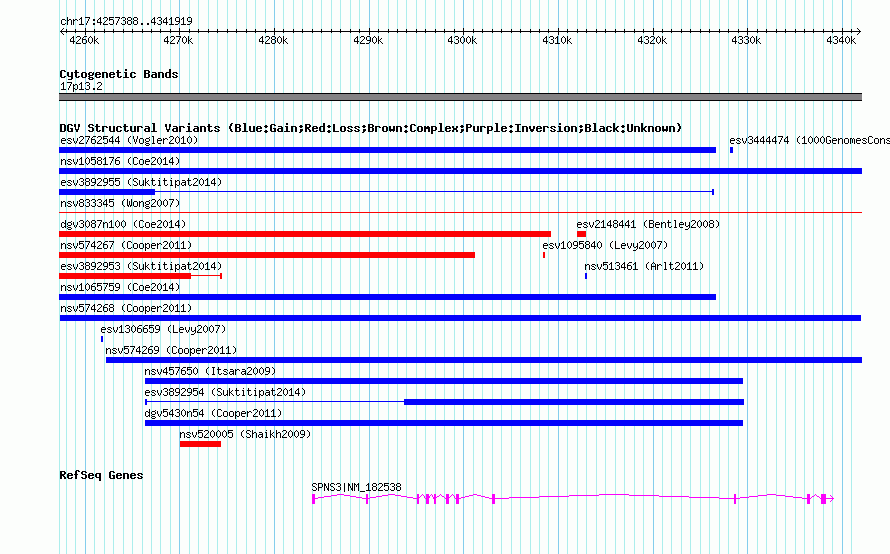Open the esv2148441 (Bentley2008) variant

[x=648, y=224]
